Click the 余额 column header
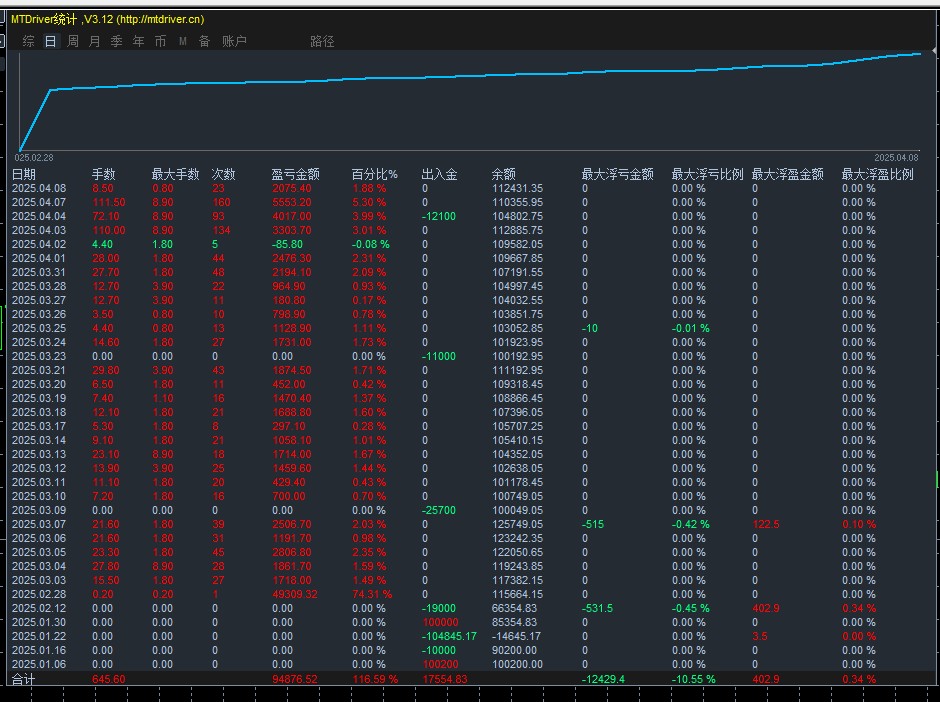Viewport: 940px width, 702px height. (x=504, y=174)
